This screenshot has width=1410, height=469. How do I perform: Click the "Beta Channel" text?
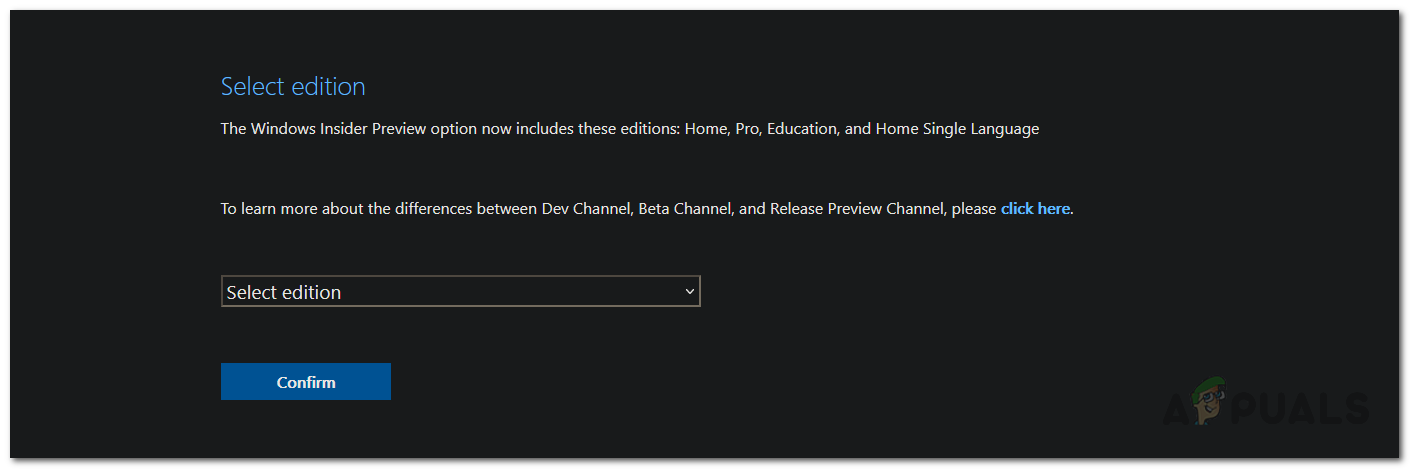click(682, 209)
